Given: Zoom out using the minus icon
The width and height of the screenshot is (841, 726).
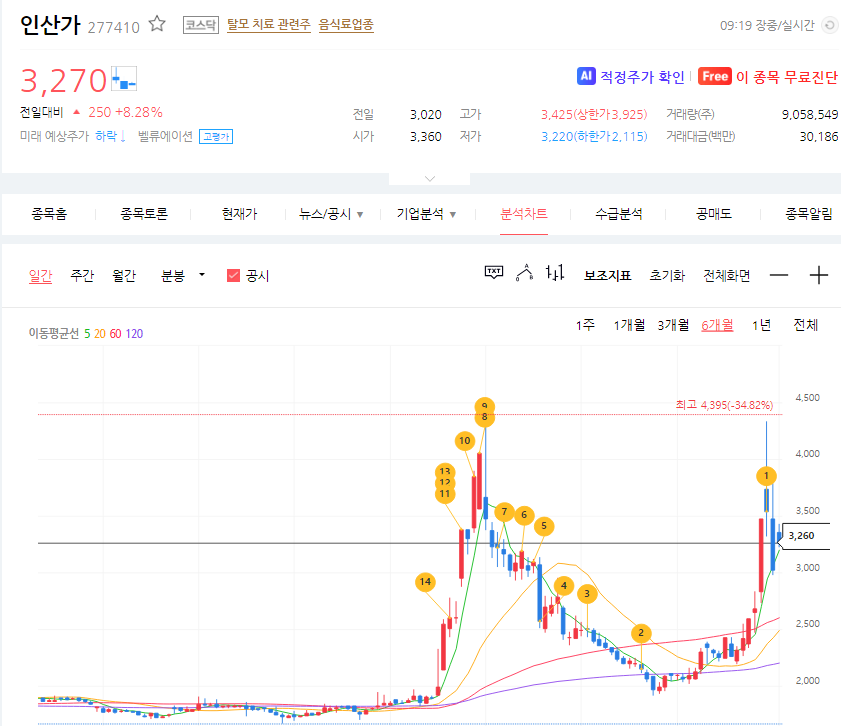Looking at the screenshot, I should click(779, 273).
